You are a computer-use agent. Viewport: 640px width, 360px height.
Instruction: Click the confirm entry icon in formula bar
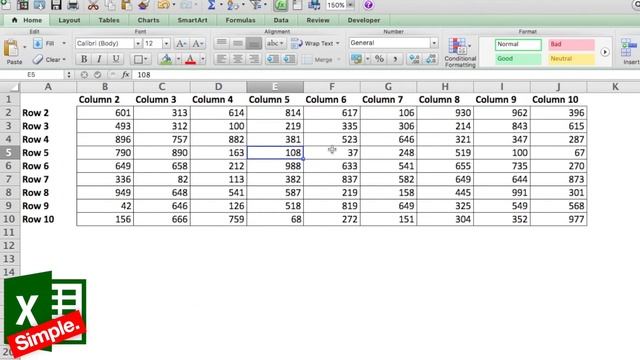tap(98, 75)
